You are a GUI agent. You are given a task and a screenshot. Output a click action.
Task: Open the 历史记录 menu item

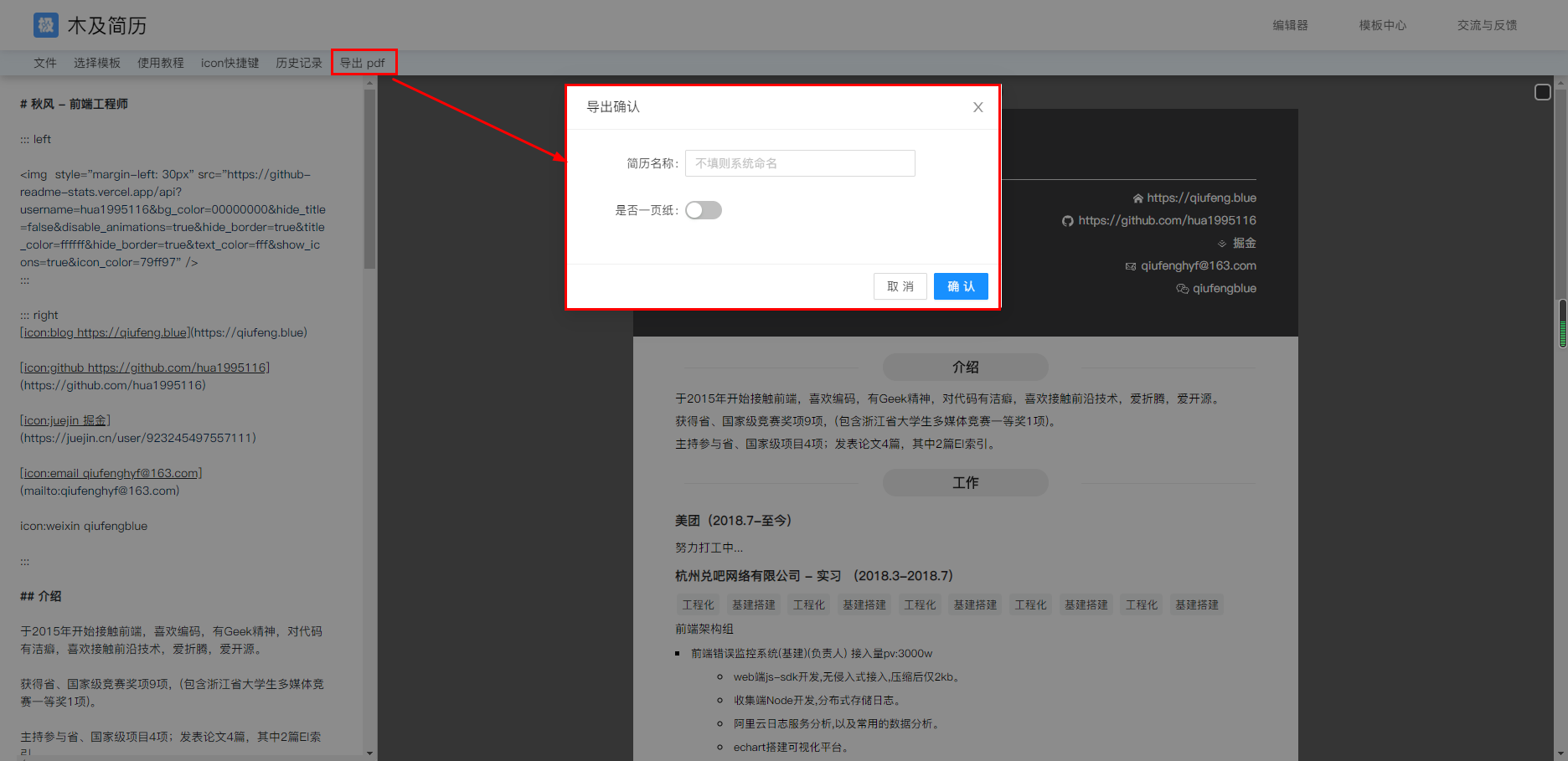(299, 63)
